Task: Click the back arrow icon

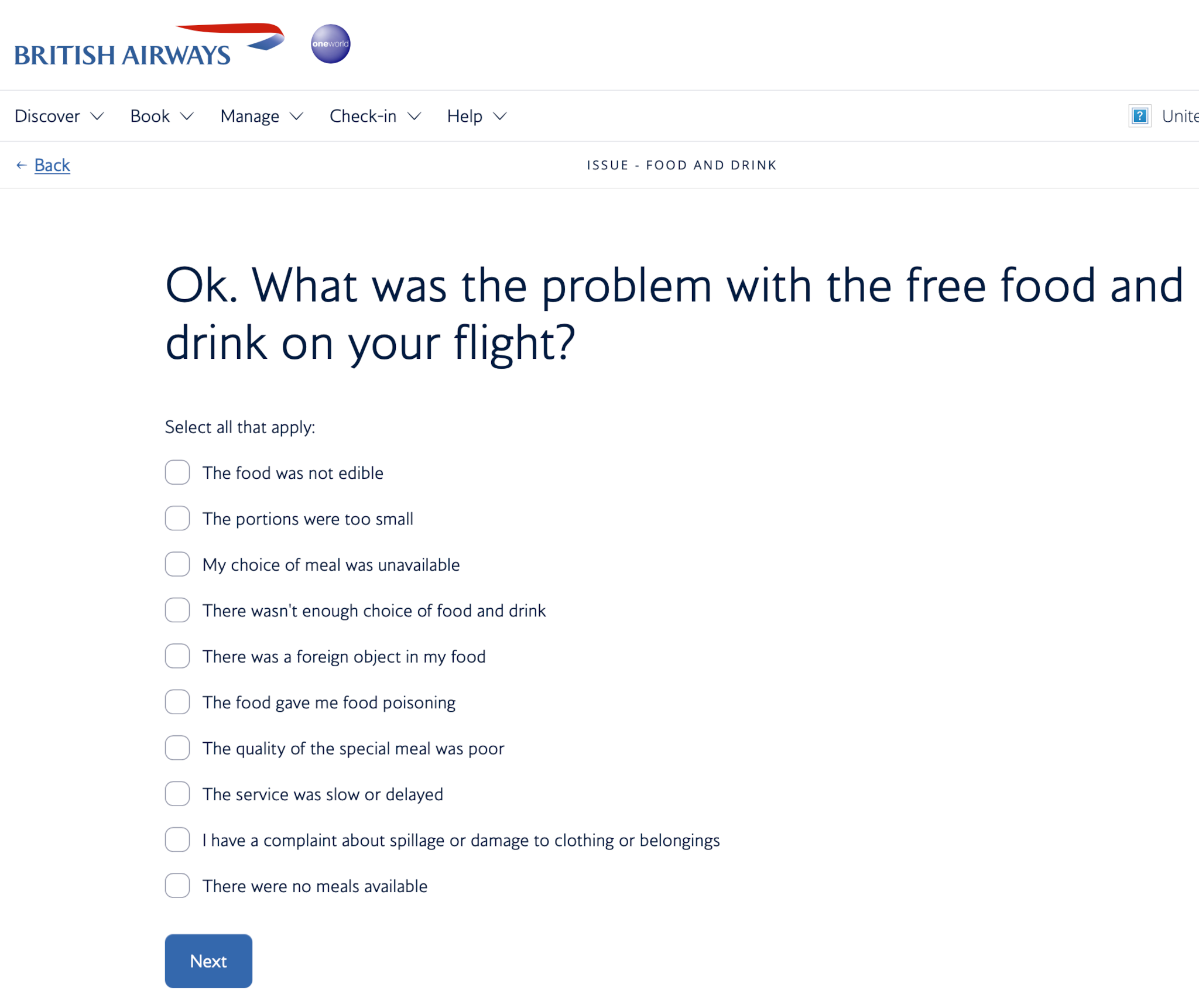Action: [22, 164]
